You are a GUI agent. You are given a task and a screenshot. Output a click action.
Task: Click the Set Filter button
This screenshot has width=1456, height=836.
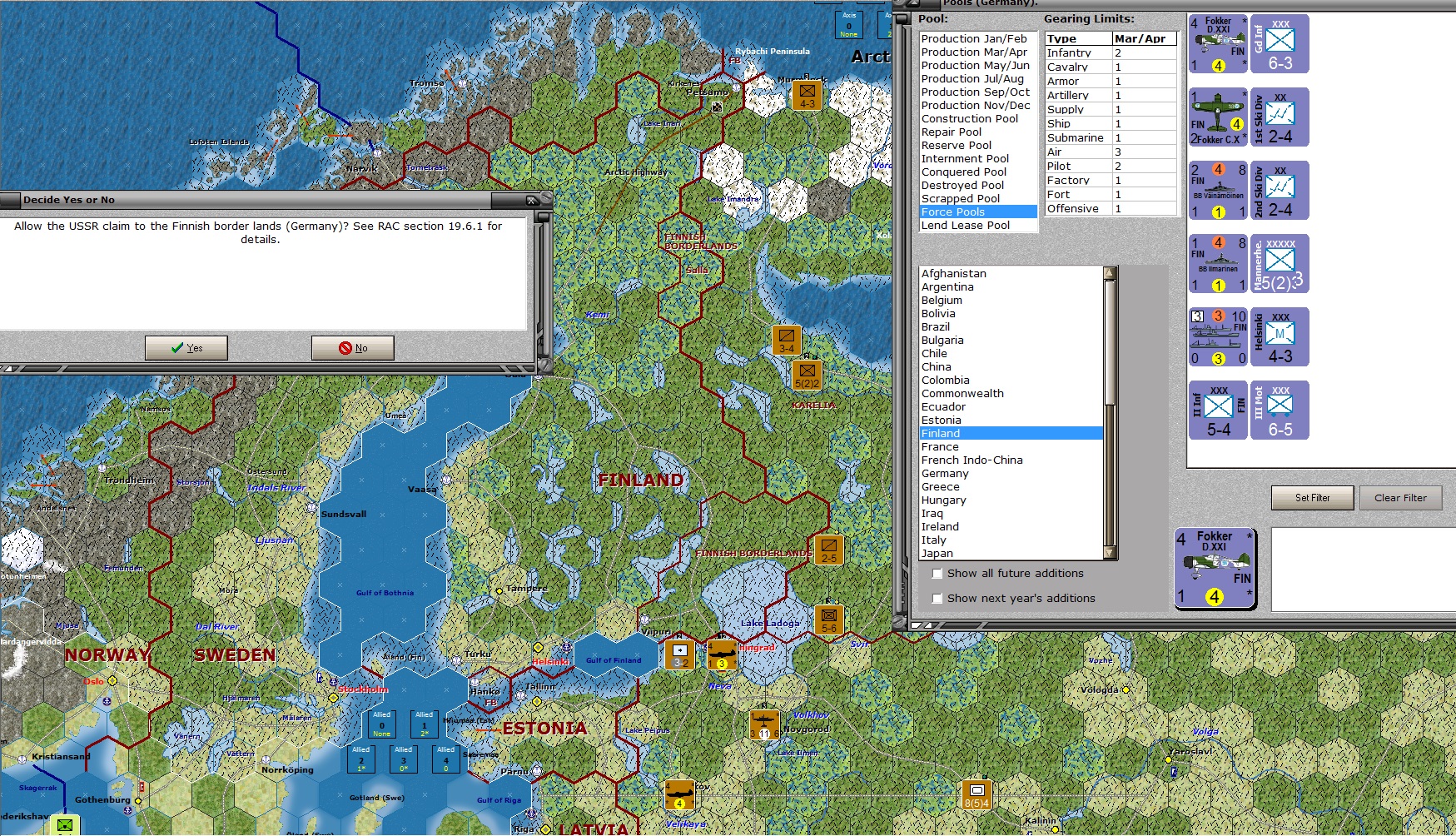1313,498
